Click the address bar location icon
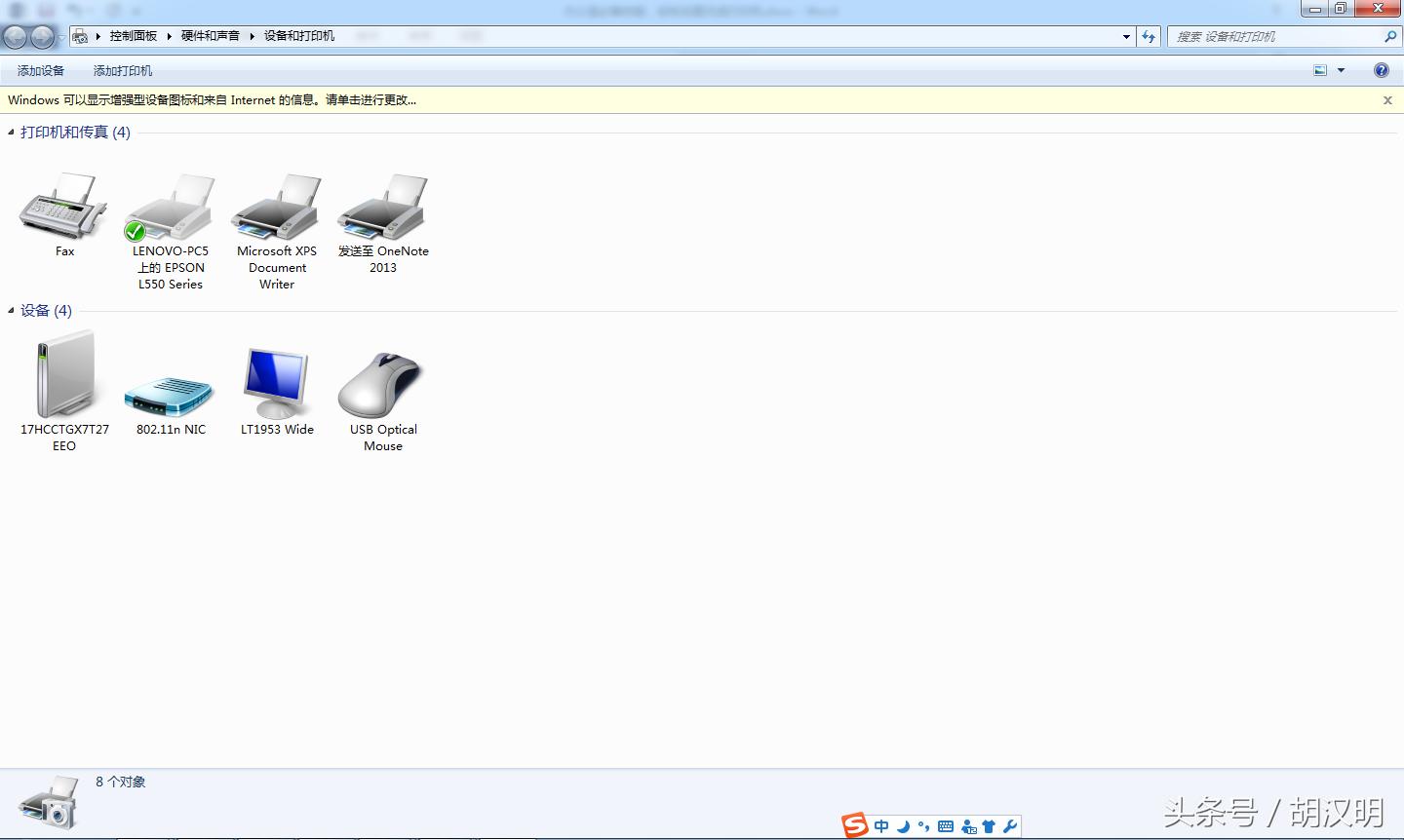 81,37
